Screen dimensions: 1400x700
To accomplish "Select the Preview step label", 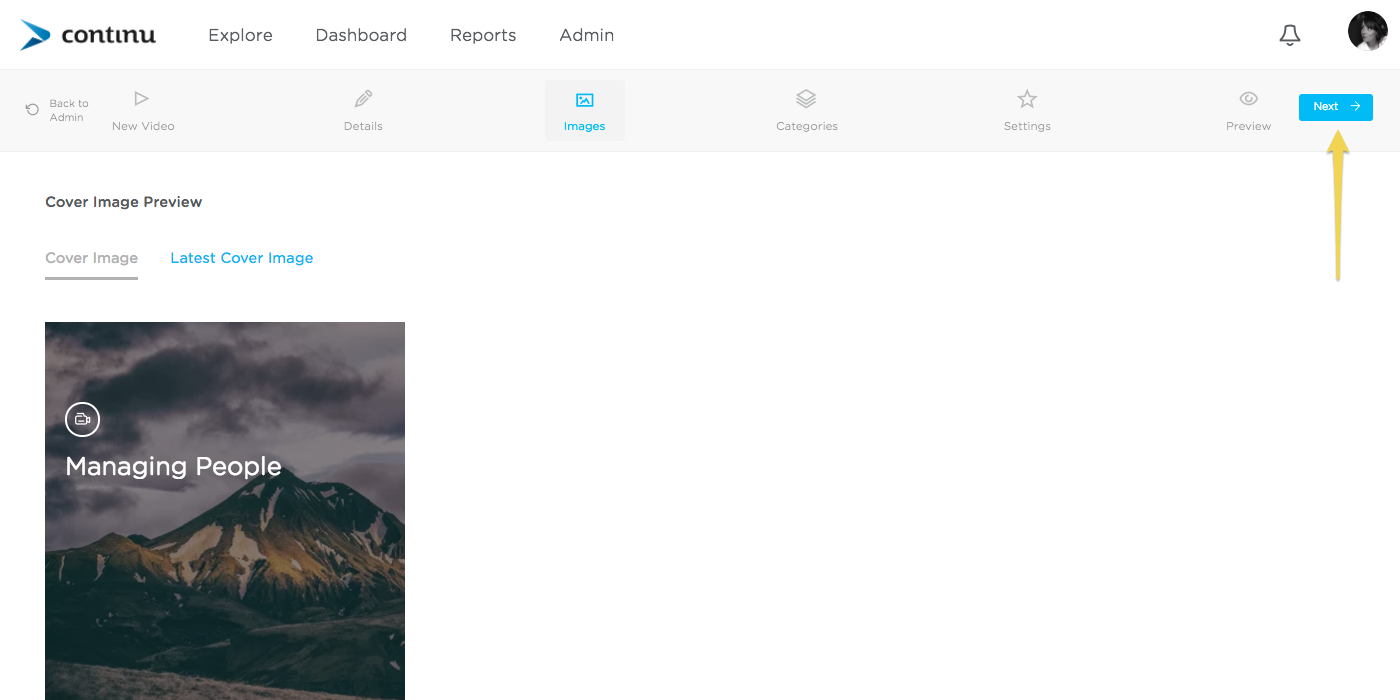I will 1248,126.
